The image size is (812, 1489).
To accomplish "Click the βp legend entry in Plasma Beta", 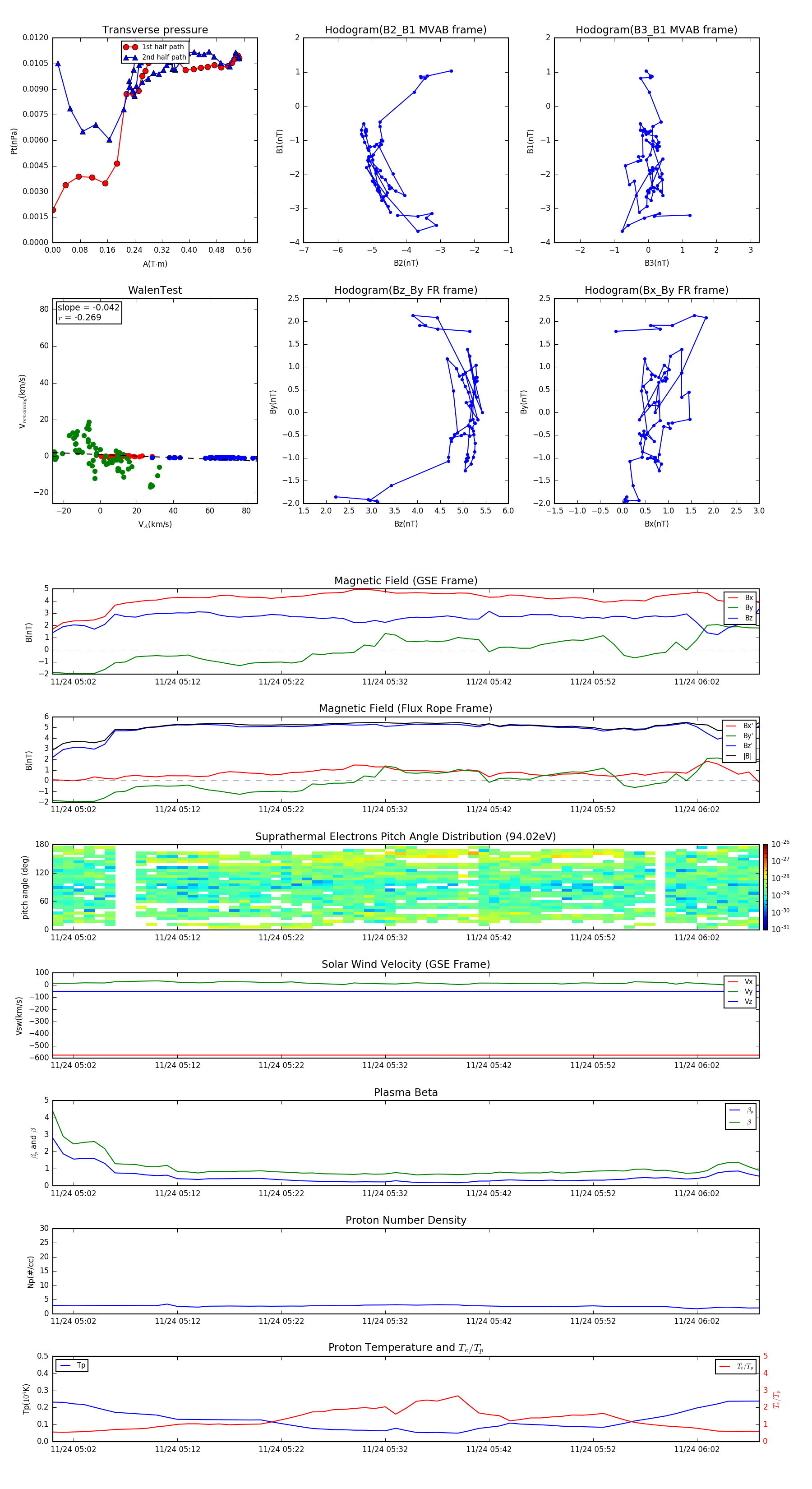I will pyautogui.click(x=741, y=1110).
